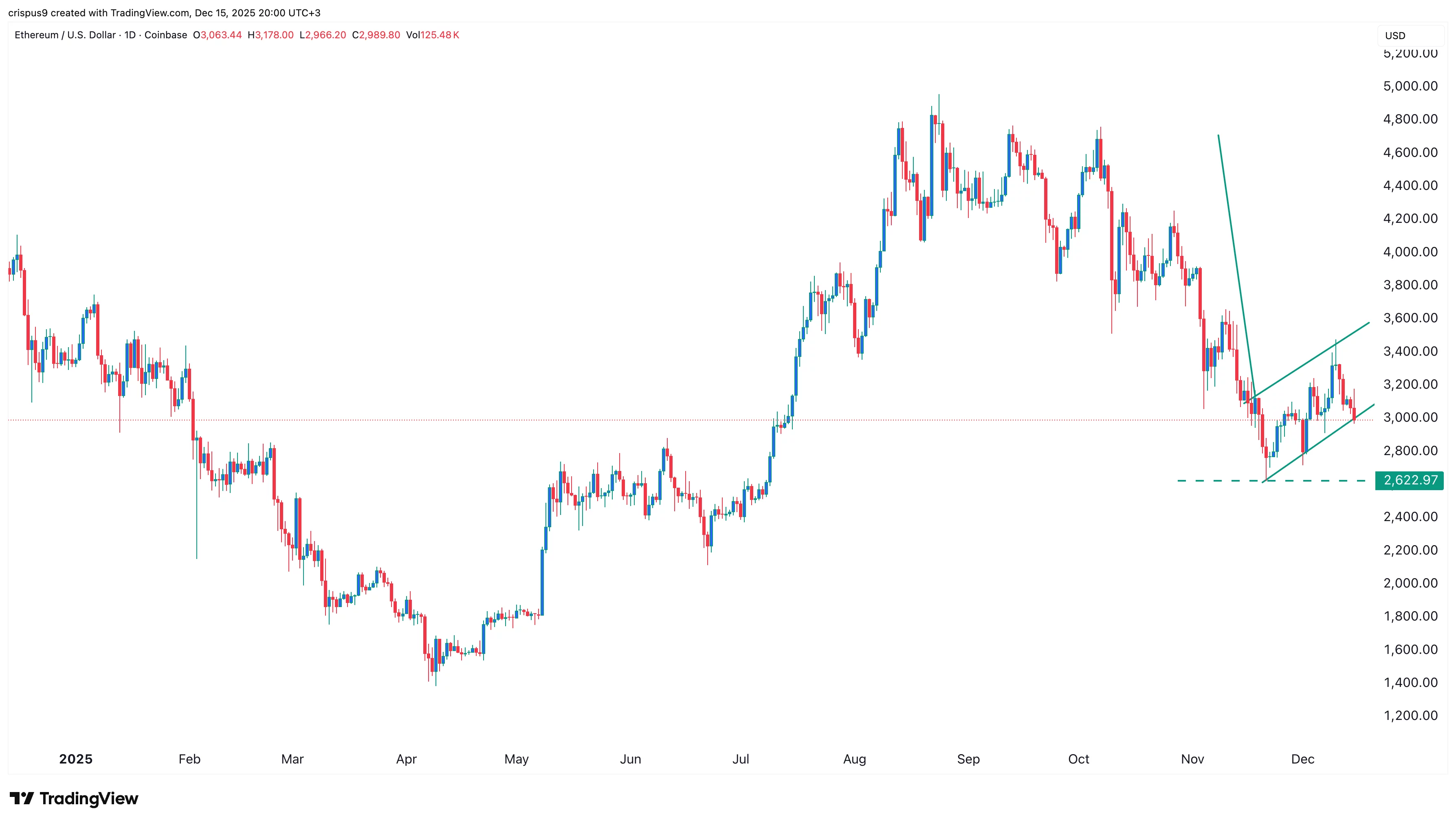
Task: Click the volume value 125.48K
Action: point(439,35)
